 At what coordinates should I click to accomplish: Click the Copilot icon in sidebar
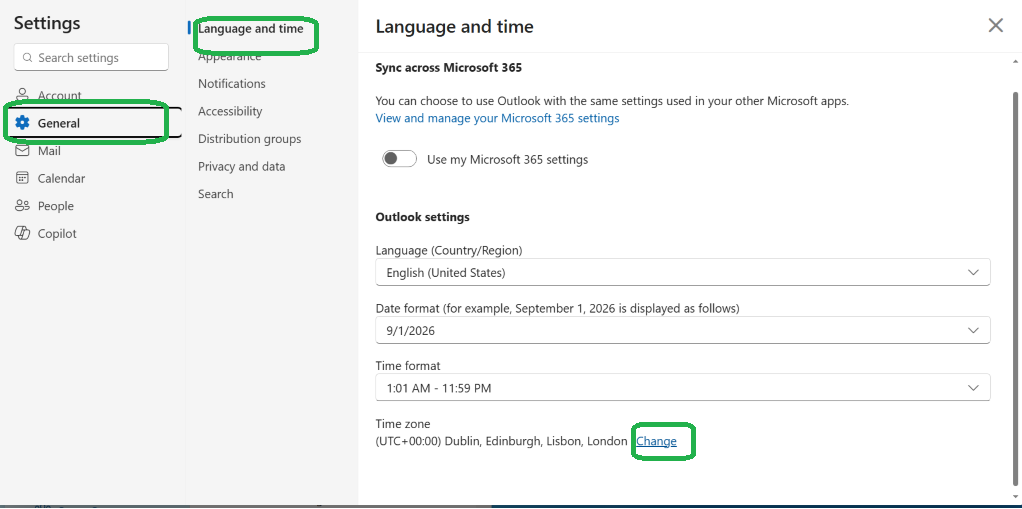[x=22, y=233]
